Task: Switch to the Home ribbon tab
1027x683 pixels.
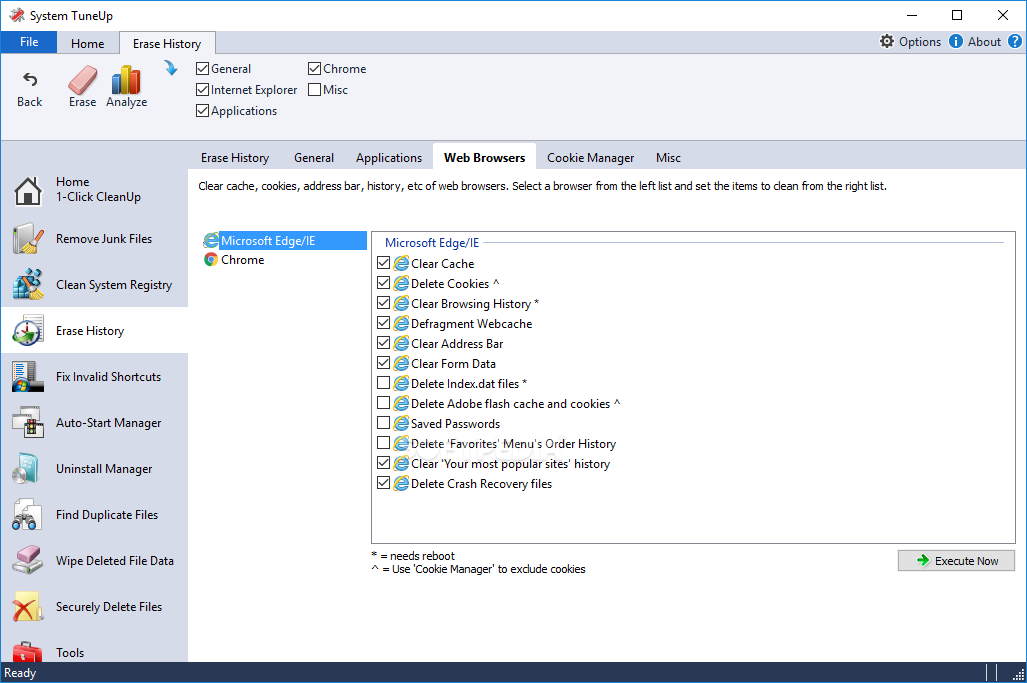Action: (x=88, y=43)
